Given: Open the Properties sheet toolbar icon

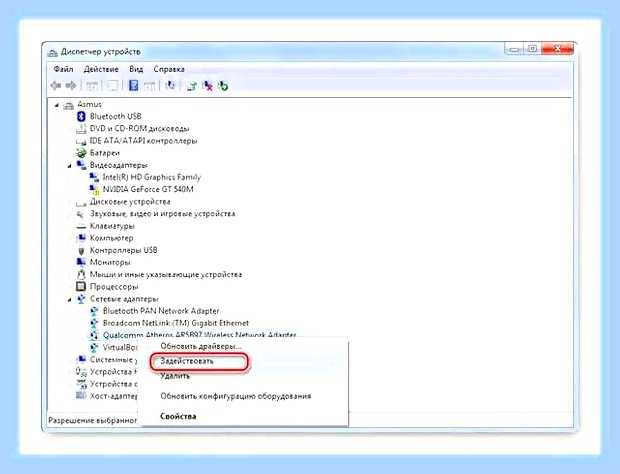Looking at the screenshot, I should point(113,85).
